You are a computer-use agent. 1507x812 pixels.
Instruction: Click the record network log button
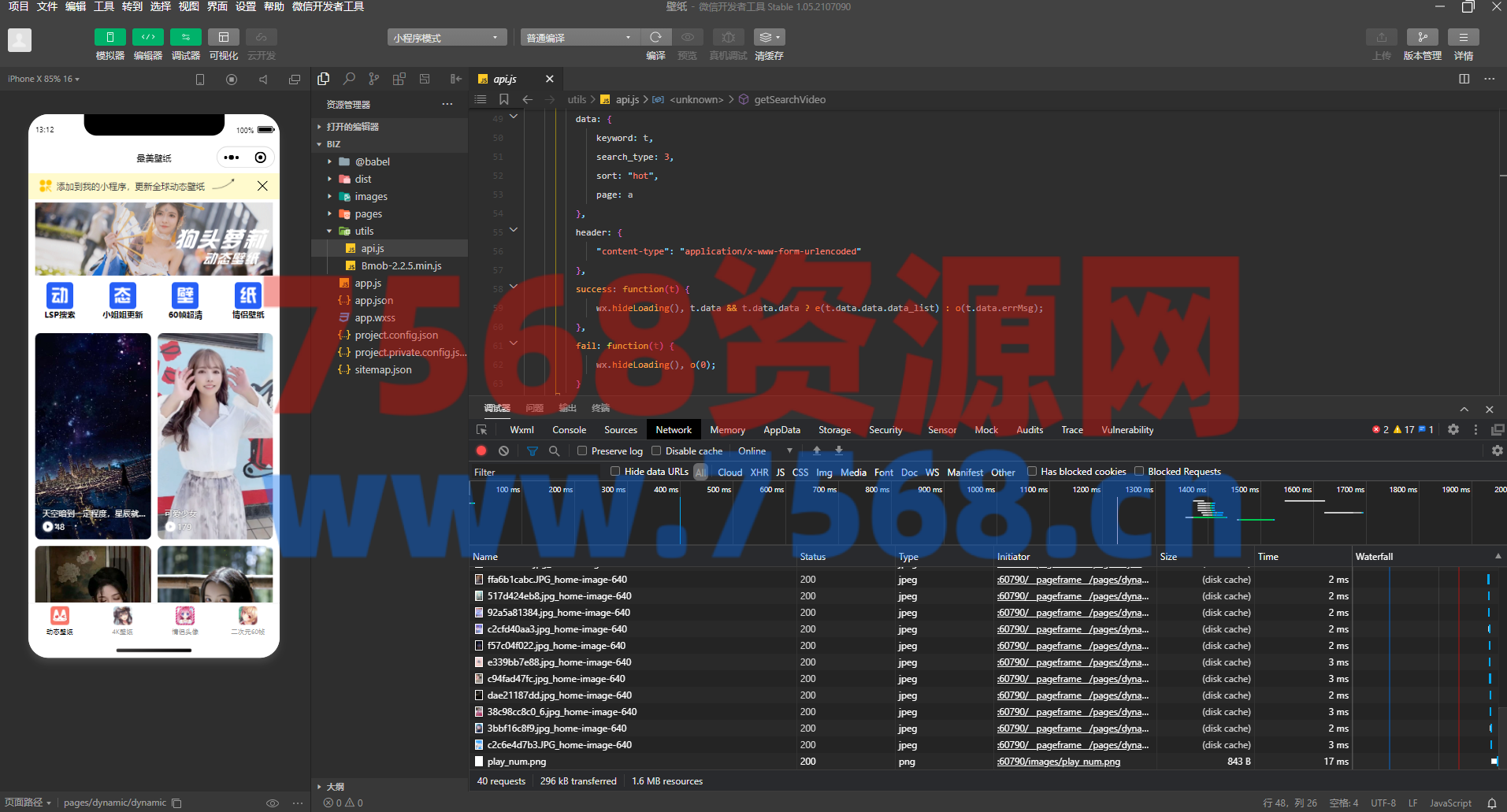(x=481, y=451)
